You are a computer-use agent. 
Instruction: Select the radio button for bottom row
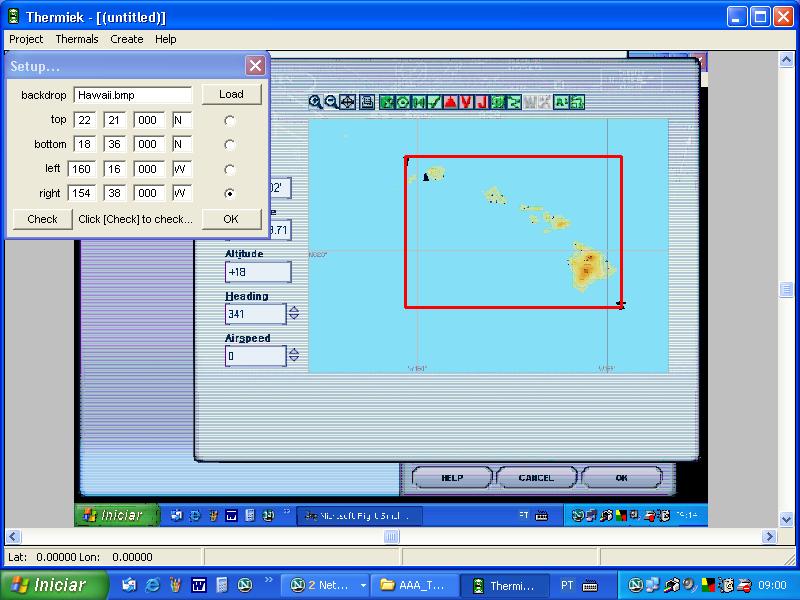(230, 145)
